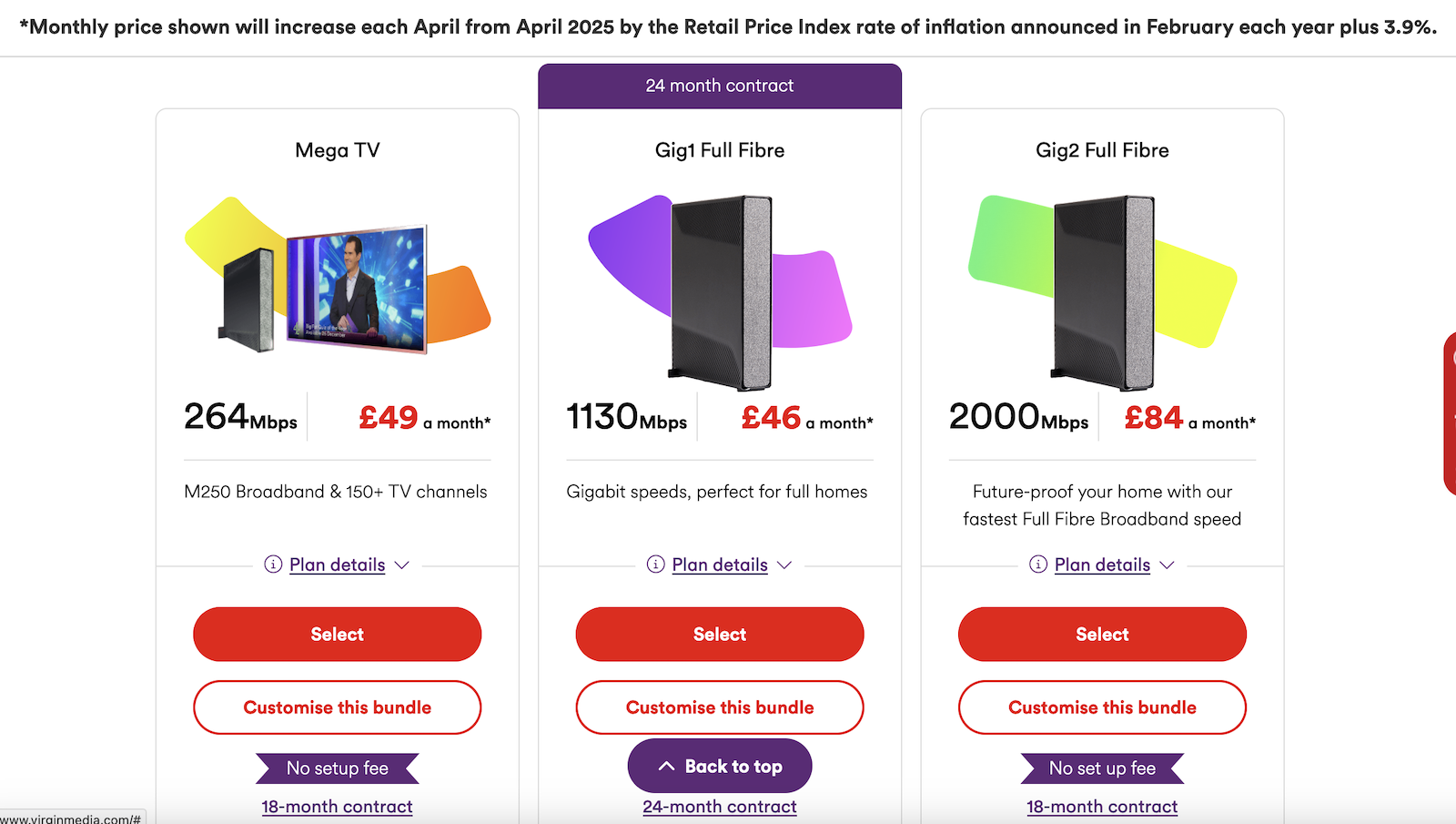Expand Plan details for Mega TV
This screenshot has width=1456, height=824.
tap(337, 565)
